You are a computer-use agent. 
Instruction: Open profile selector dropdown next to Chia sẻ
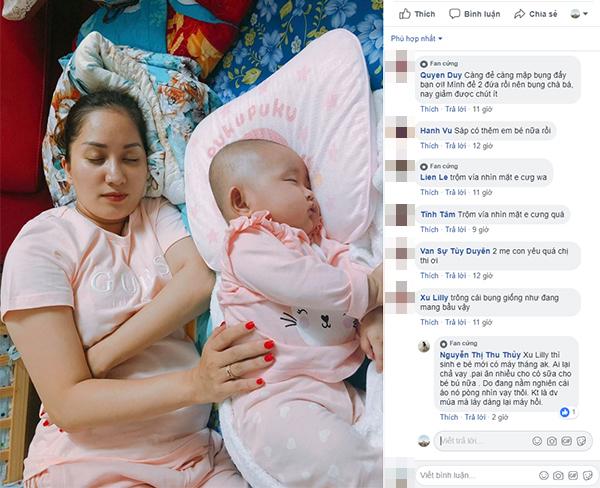(x=579, y=14)
